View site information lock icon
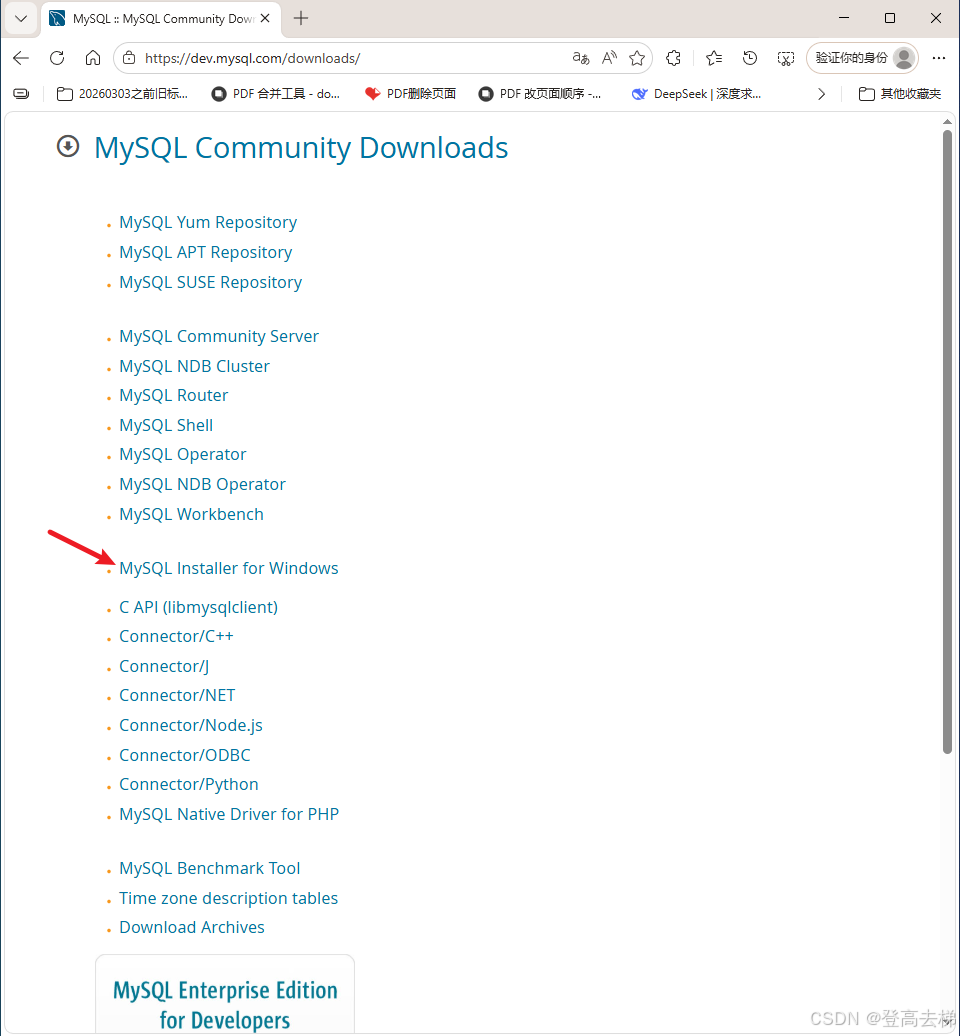This screenshot has width=960, height=1036. click(129, 58)
